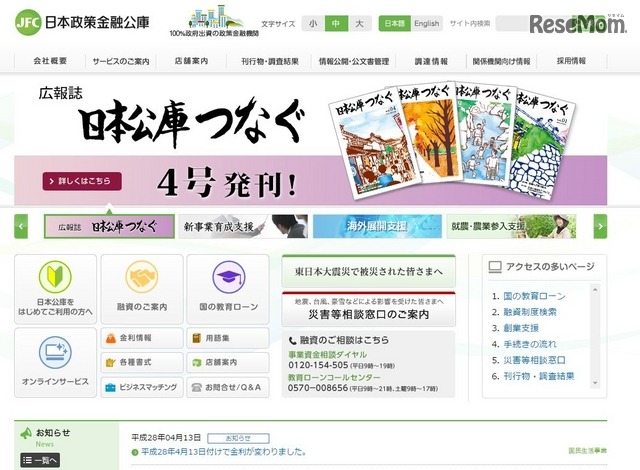Select the 広報誌 日本公庫つなぐ carousel thumbnail

coord(109,226)
